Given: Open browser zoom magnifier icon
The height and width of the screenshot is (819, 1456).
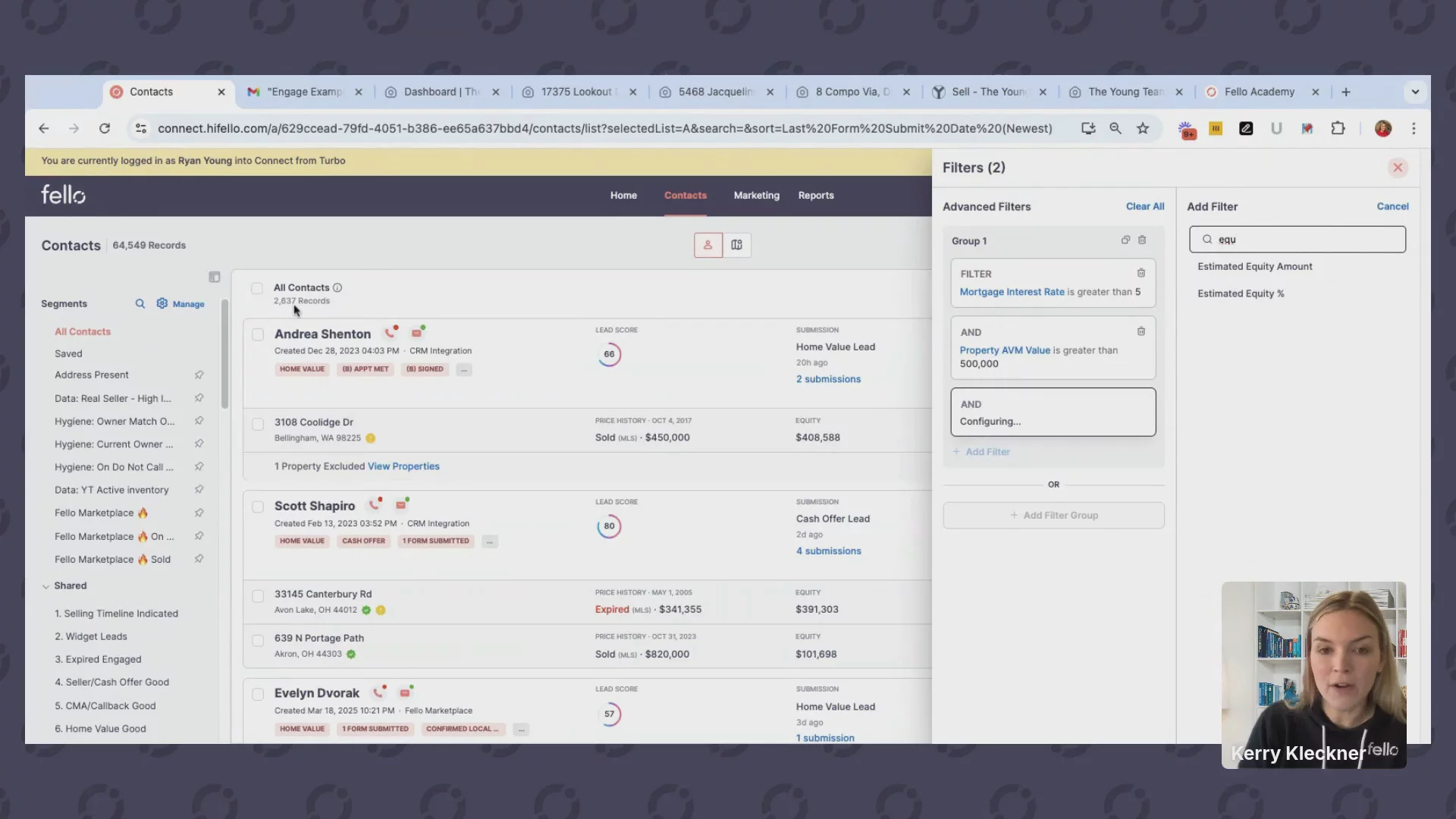Looking at the screenshot, I should pos(1116,129).
